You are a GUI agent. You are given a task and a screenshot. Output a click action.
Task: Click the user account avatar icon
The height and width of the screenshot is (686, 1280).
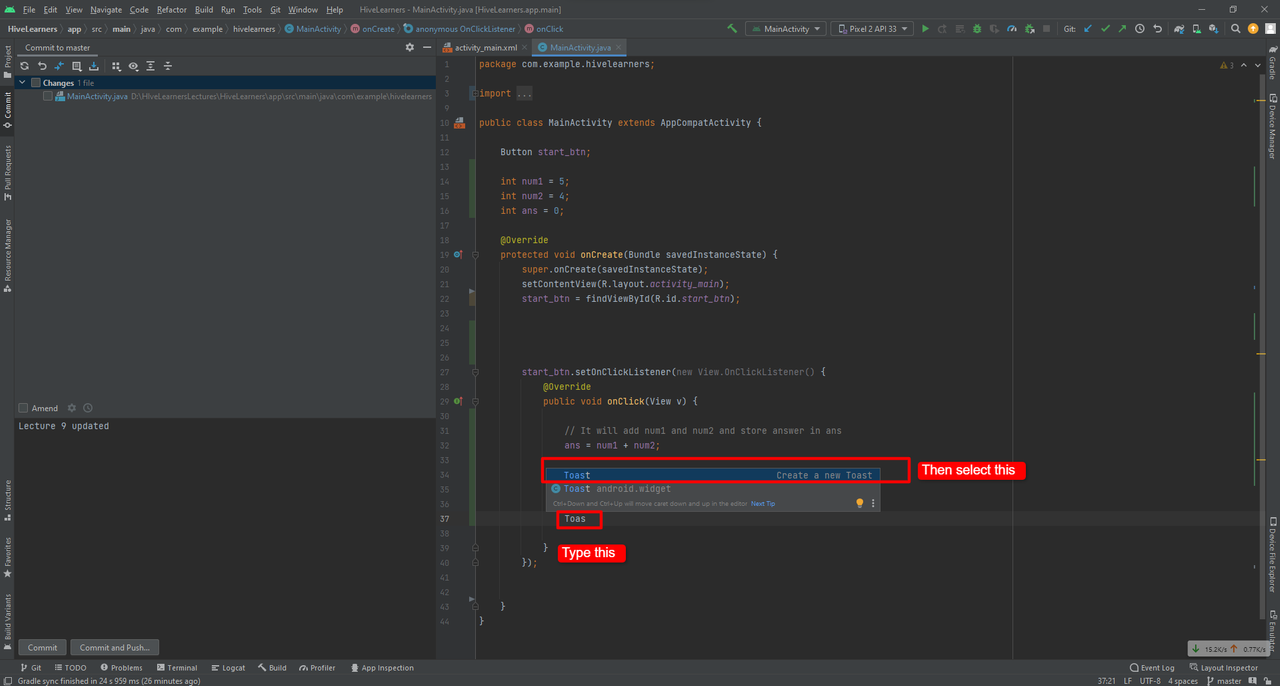1270,29
